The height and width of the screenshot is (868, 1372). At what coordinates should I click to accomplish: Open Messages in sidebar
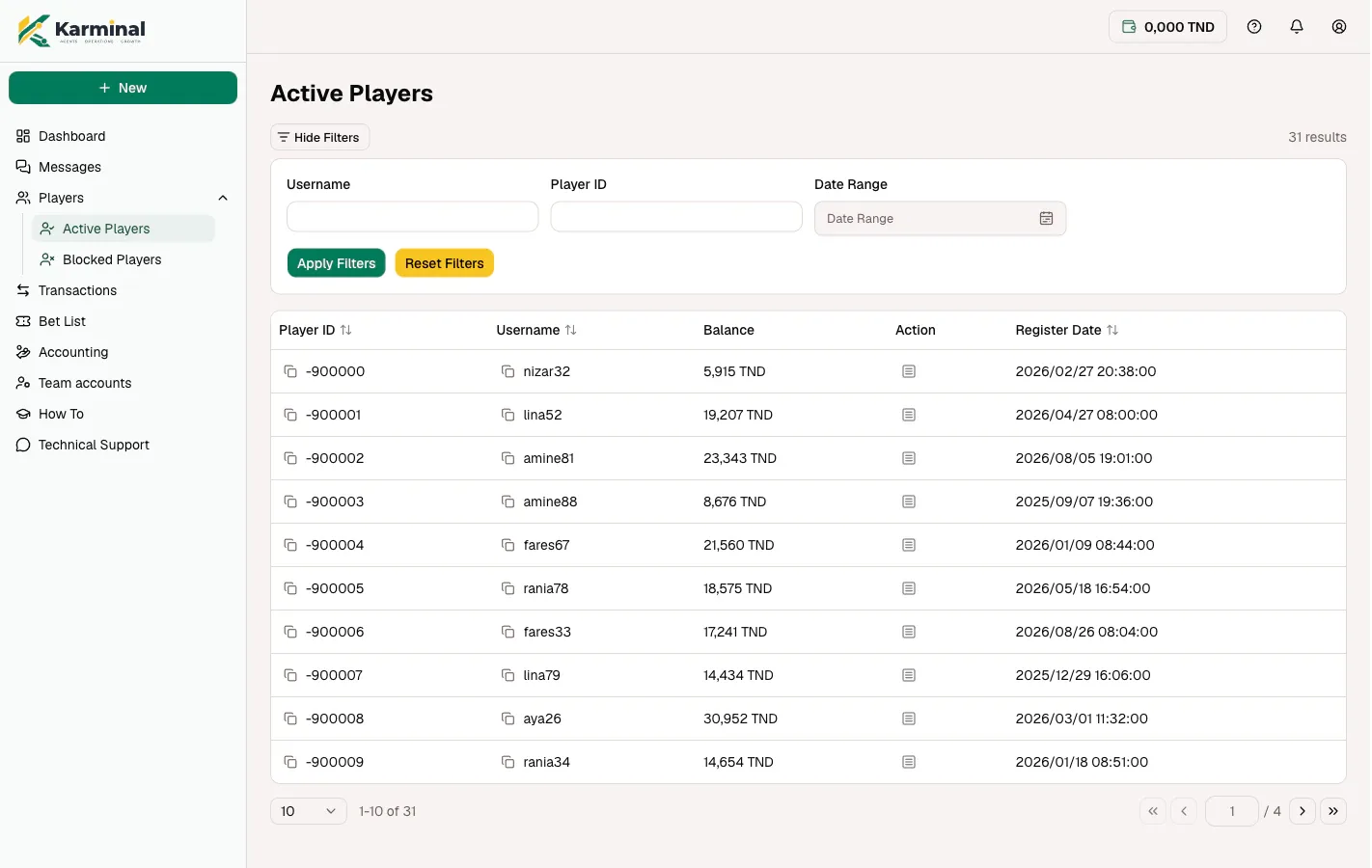tap(123, 167)
